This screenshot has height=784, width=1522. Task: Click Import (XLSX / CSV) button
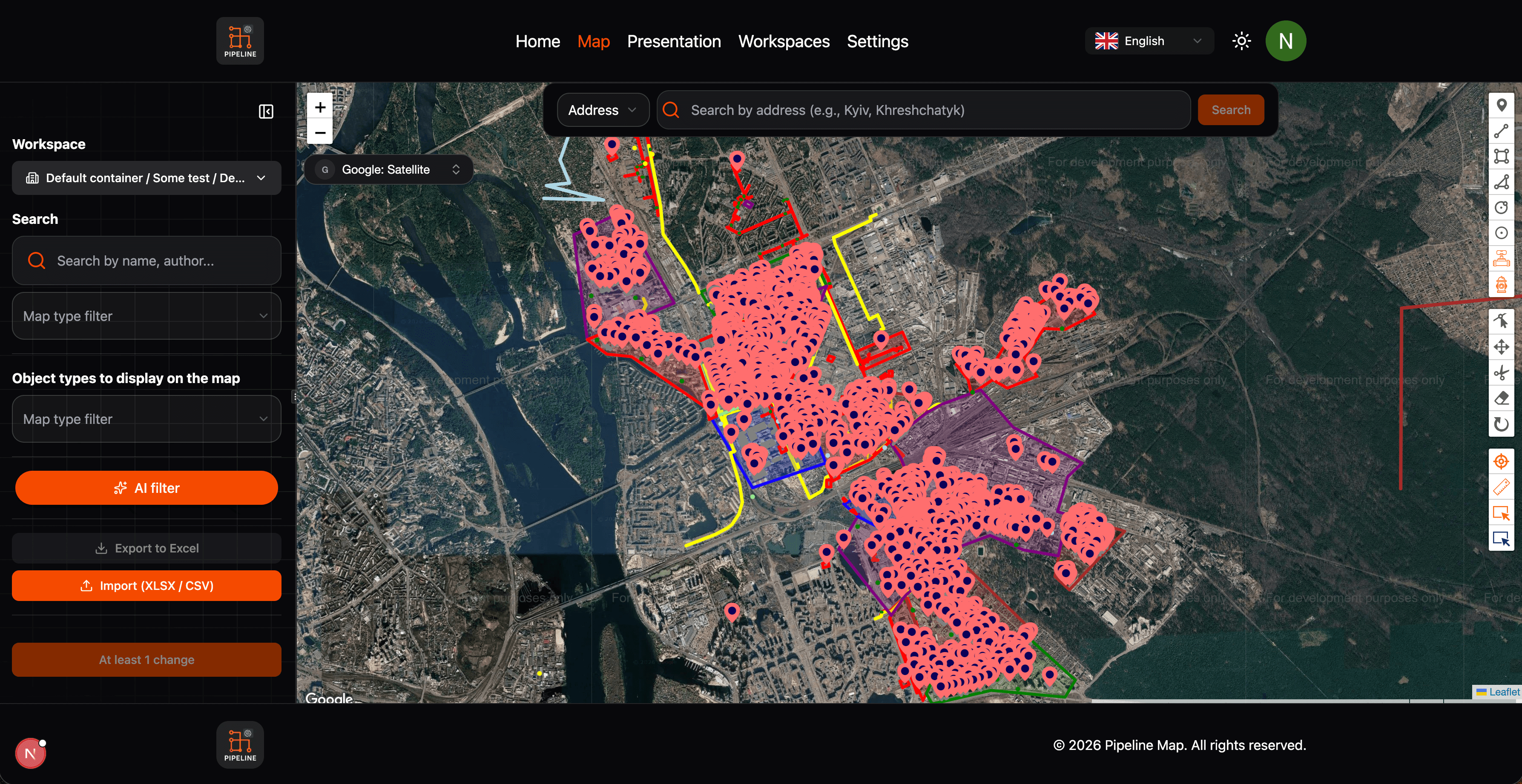[146, 586]
